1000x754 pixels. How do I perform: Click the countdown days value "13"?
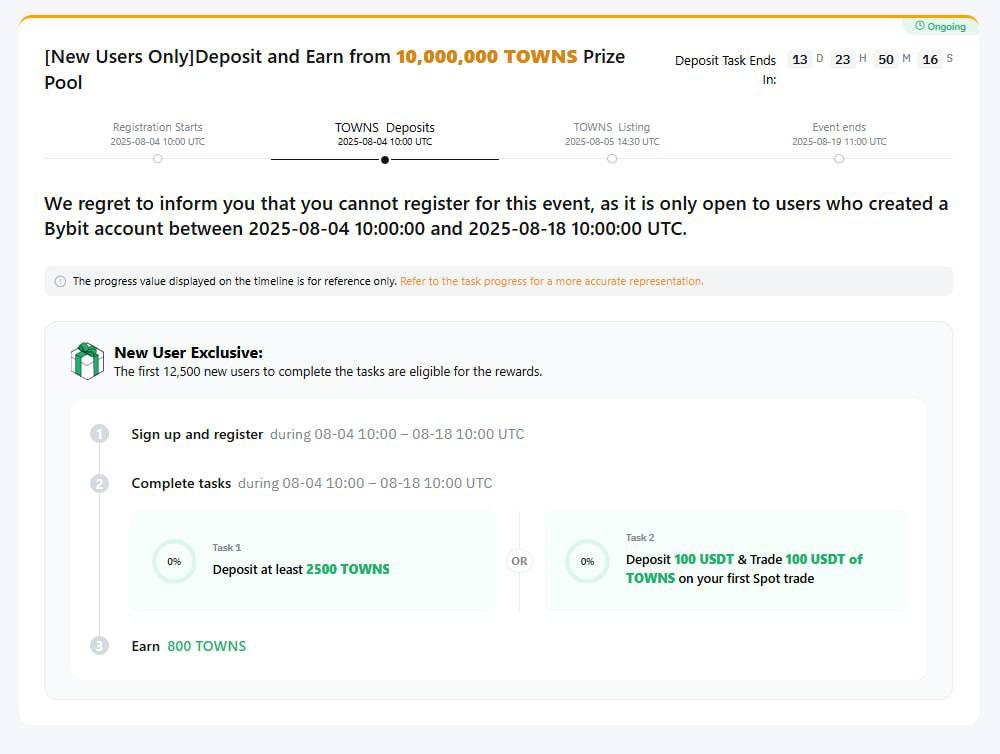[800, 59]
